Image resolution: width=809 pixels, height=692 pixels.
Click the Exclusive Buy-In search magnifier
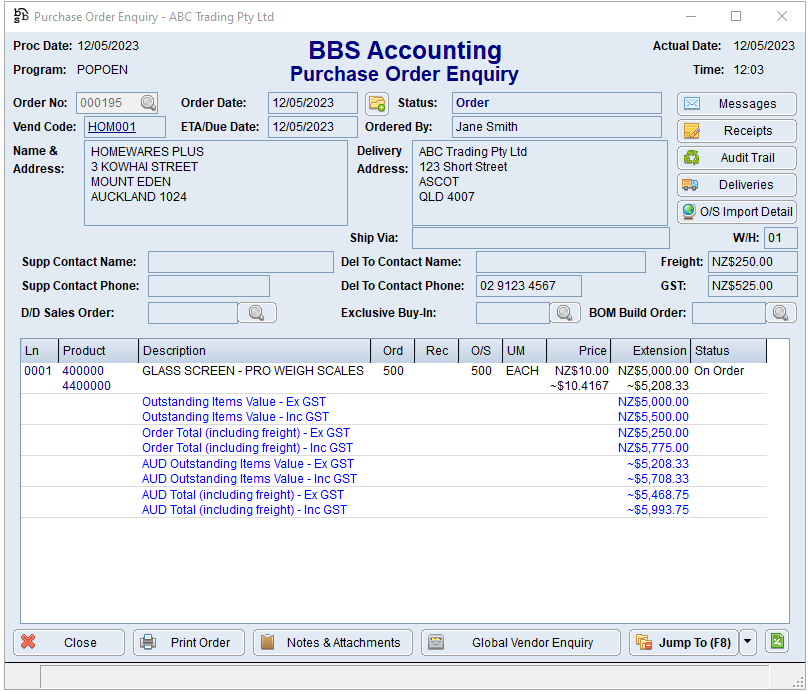pyautogui.click(x=565, y=313)
